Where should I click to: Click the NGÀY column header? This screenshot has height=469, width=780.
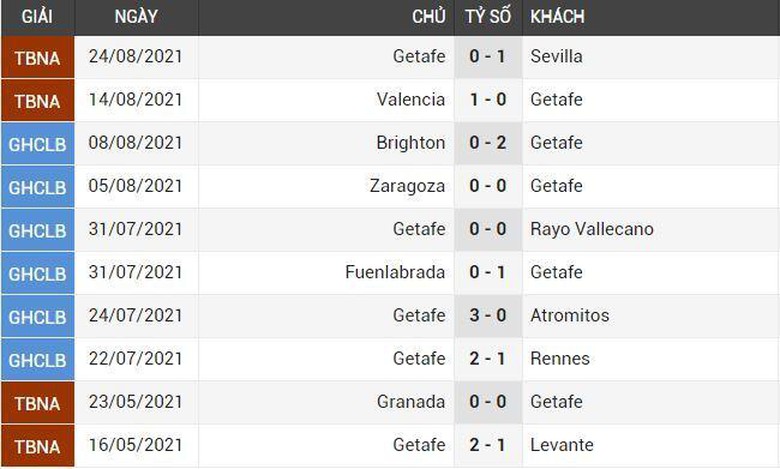click(135, 17)
